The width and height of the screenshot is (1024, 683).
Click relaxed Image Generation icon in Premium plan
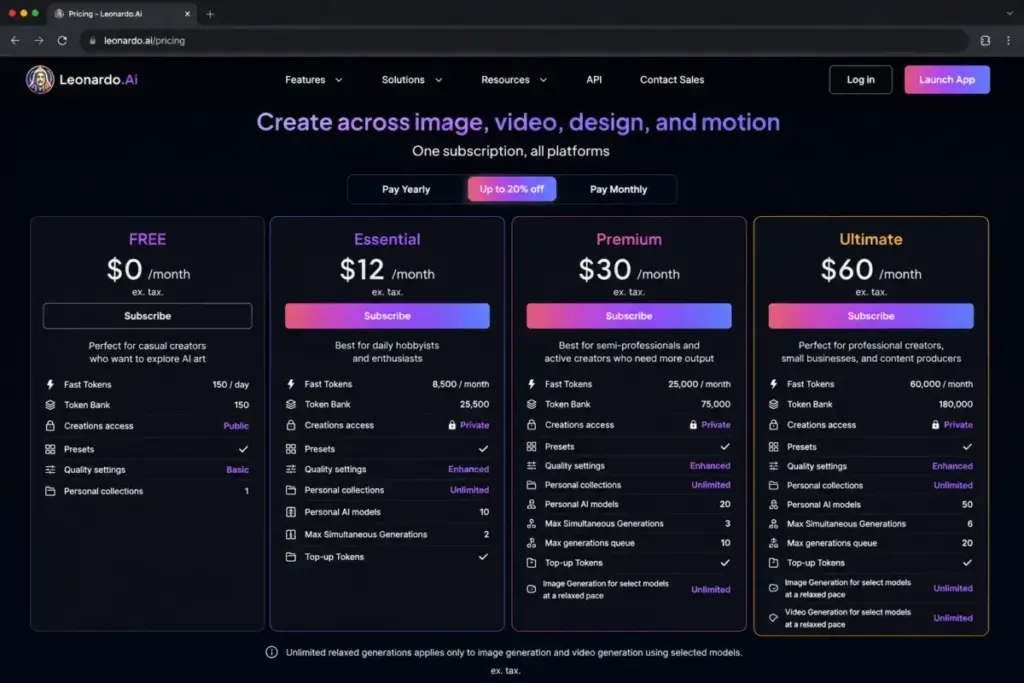[532, 589]
